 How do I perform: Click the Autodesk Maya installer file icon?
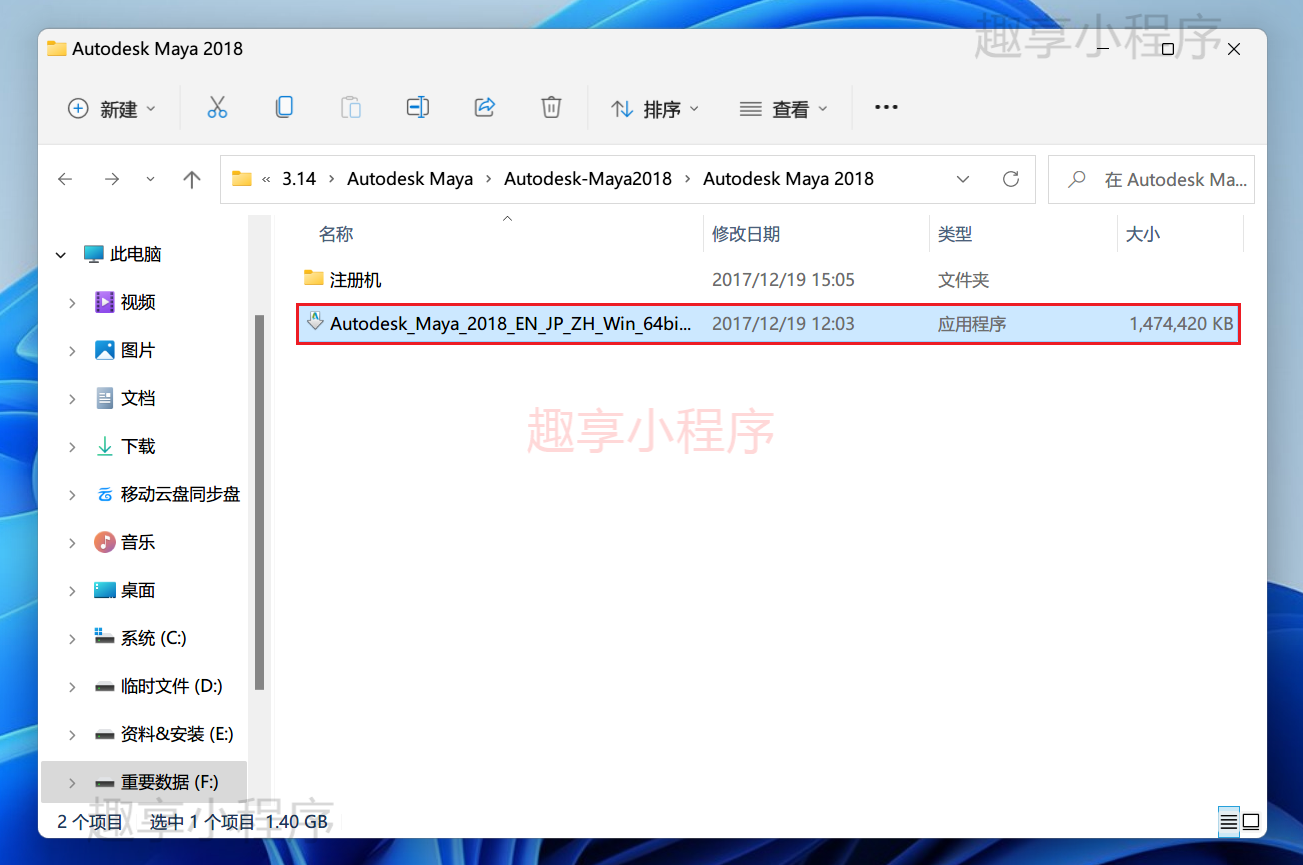click(315, 322)
